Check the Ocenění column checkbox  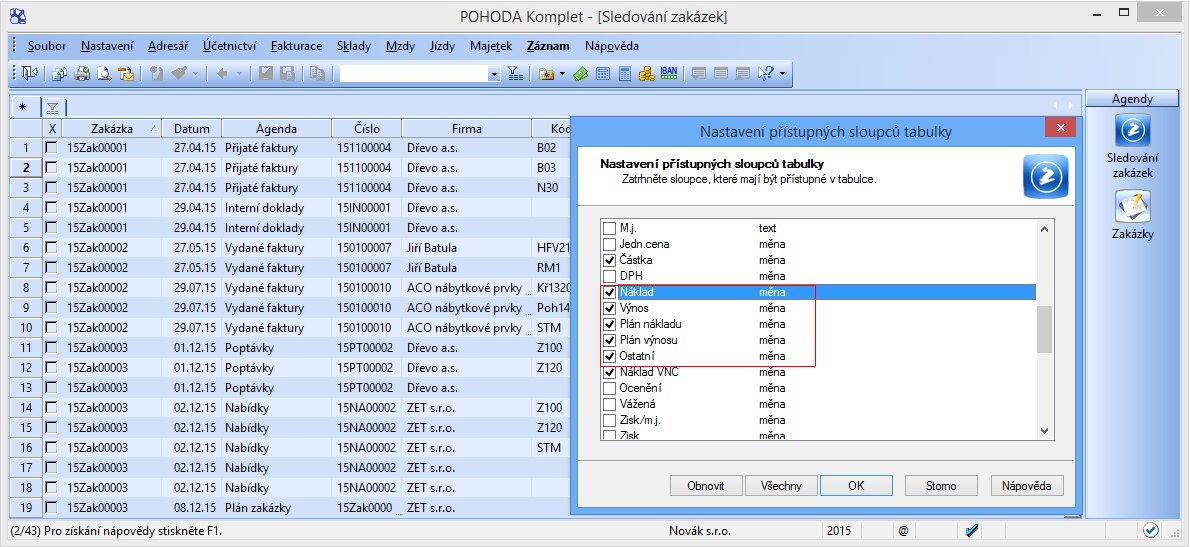pos(609,388)
